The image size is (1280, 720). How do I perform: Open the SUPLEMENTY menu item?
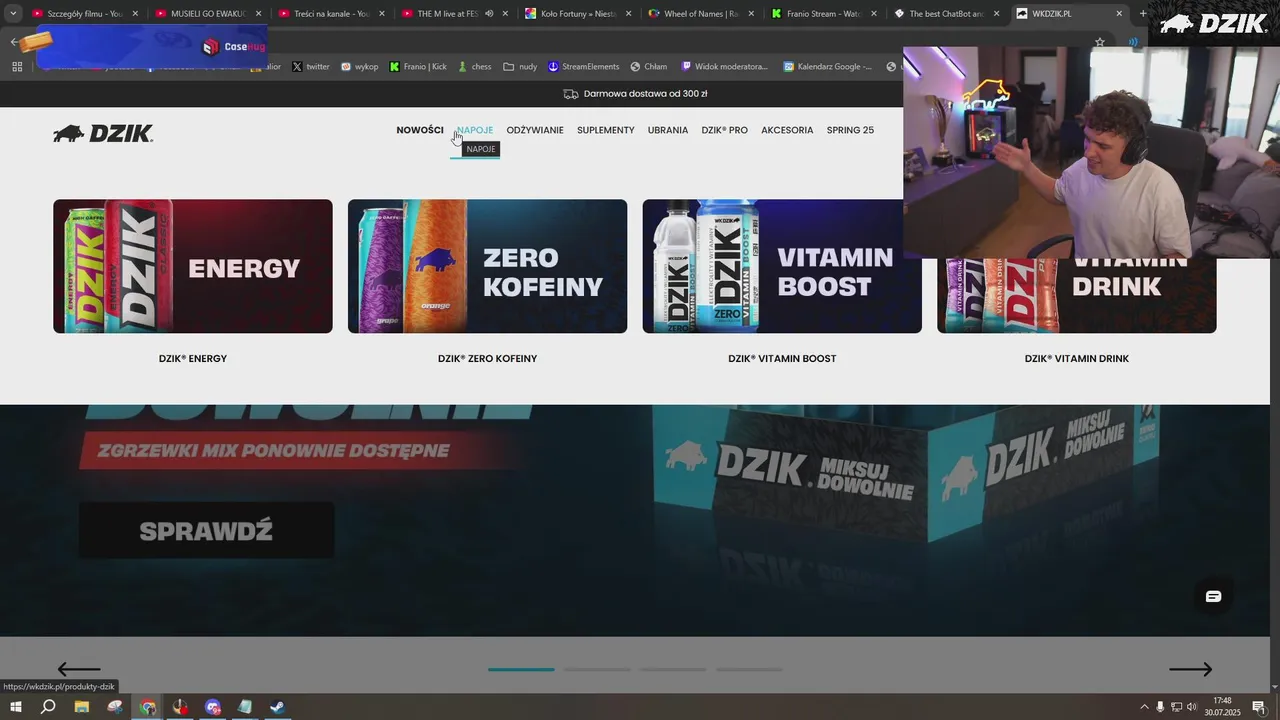point(606,130)
